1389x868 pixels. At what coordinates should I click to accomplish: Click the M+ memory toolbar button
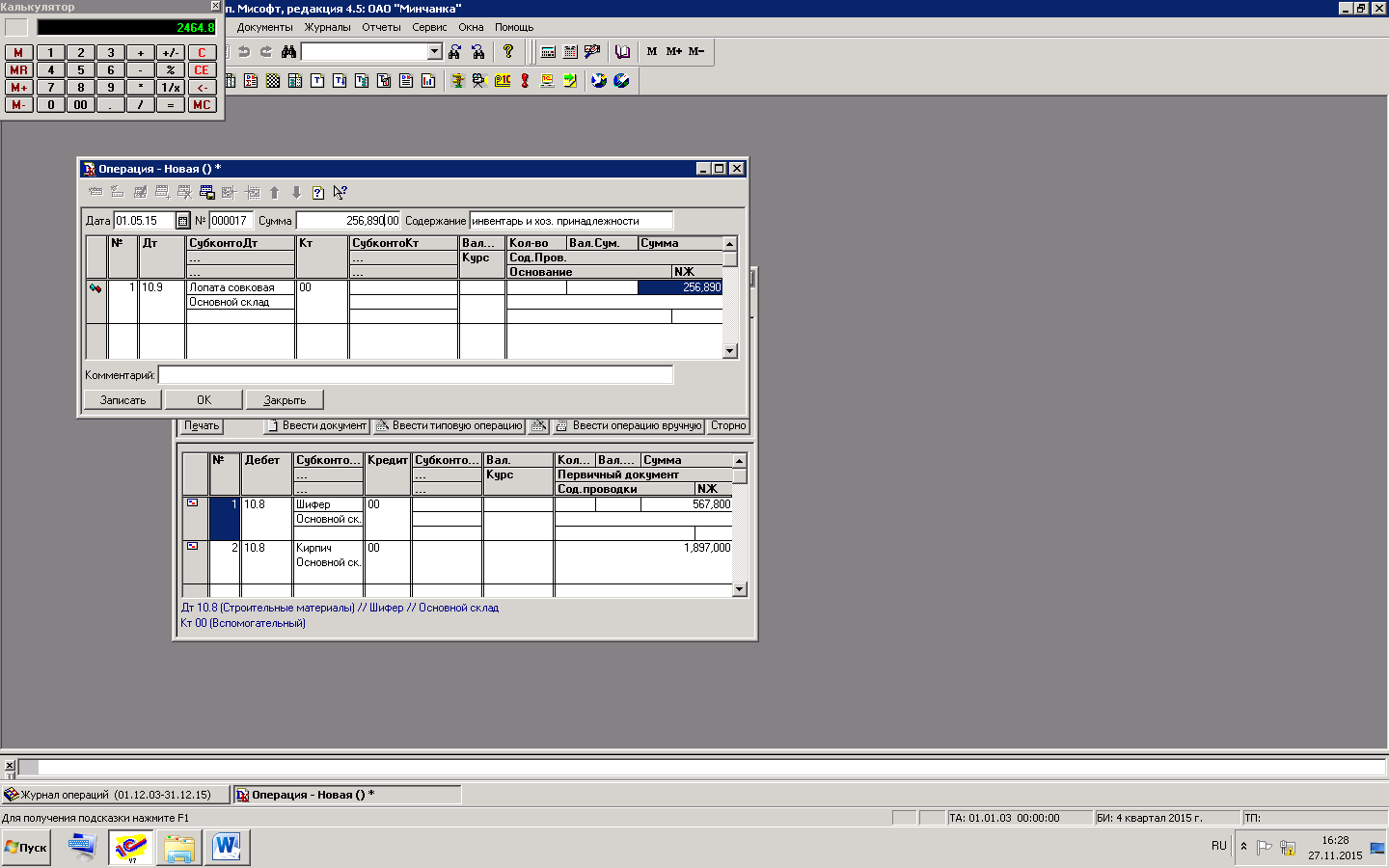pyautogui.click(x=674, y=51)
